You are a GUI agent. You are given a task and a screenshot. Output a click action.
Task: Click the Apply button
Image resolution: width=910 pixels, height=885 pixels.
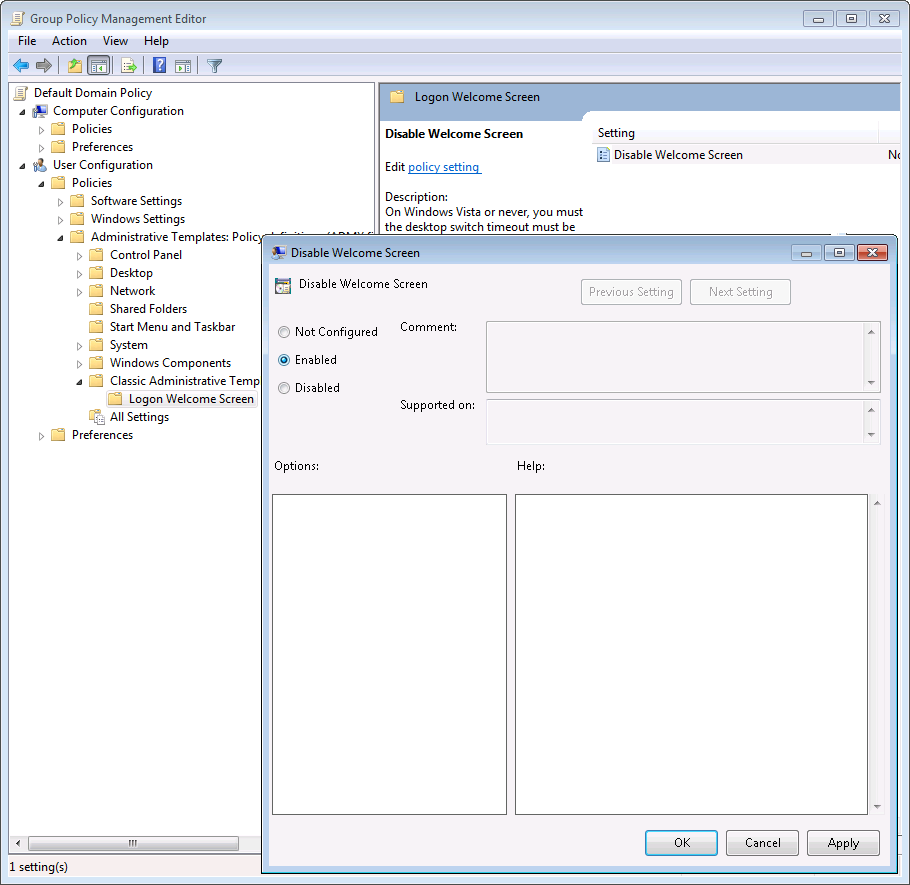(x=842, y=843)
